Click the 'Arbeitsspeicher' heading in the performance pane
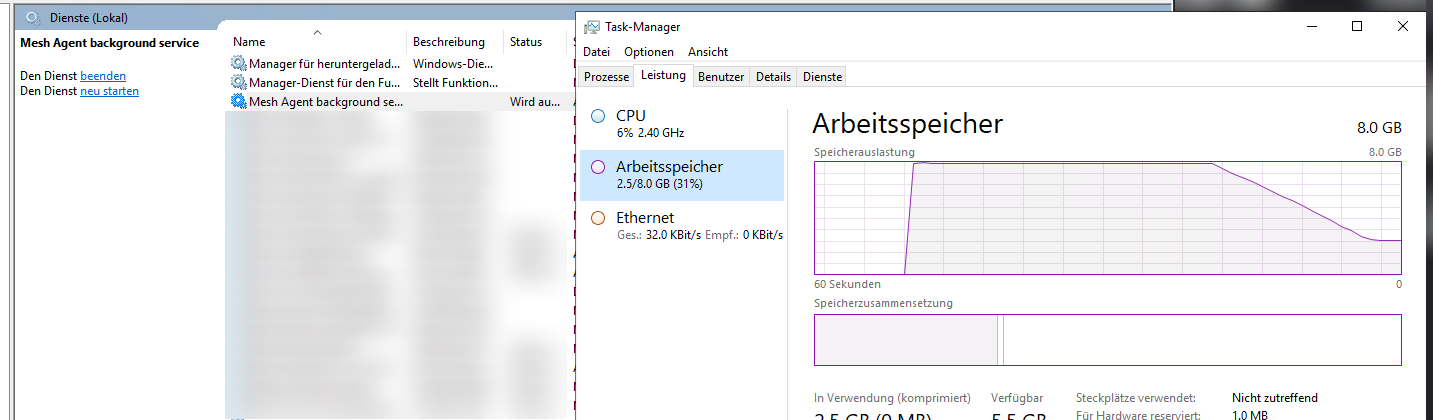Screen dimensions: 1433x420 pyautogui.click(x=907, y=124)
